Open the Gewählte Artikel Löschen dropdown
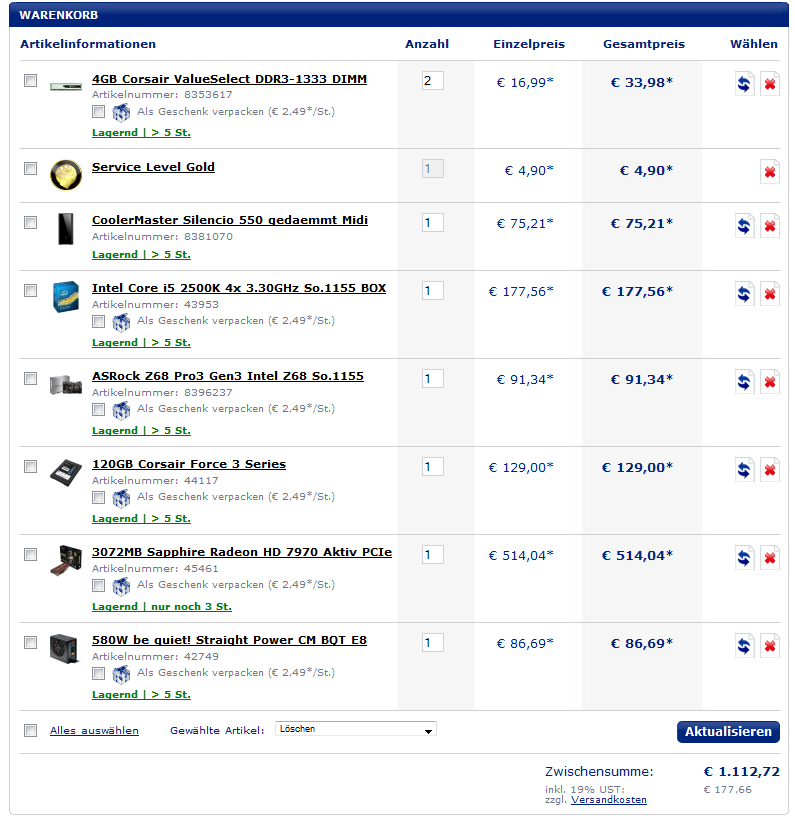Image resolution: width=795 pixels, height=822 pixels. (356, 729)
